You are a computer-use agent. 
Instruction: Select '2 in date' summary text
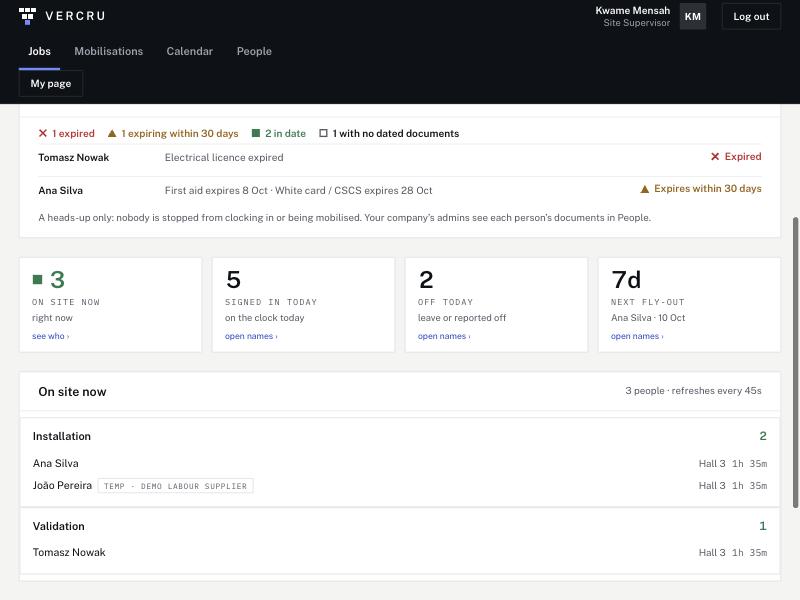(x=285, y=134)
